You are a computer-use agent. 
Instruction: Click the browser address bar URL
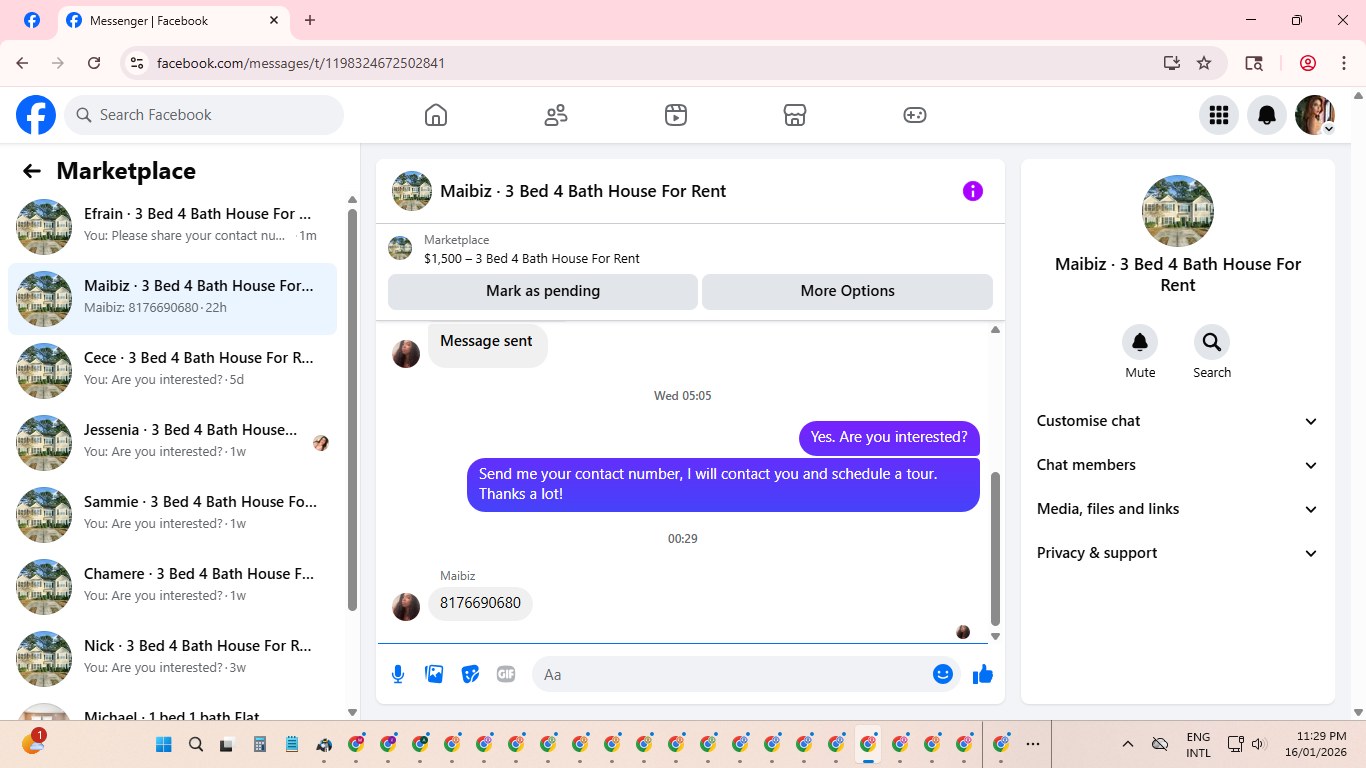click(x=301, y=63)
